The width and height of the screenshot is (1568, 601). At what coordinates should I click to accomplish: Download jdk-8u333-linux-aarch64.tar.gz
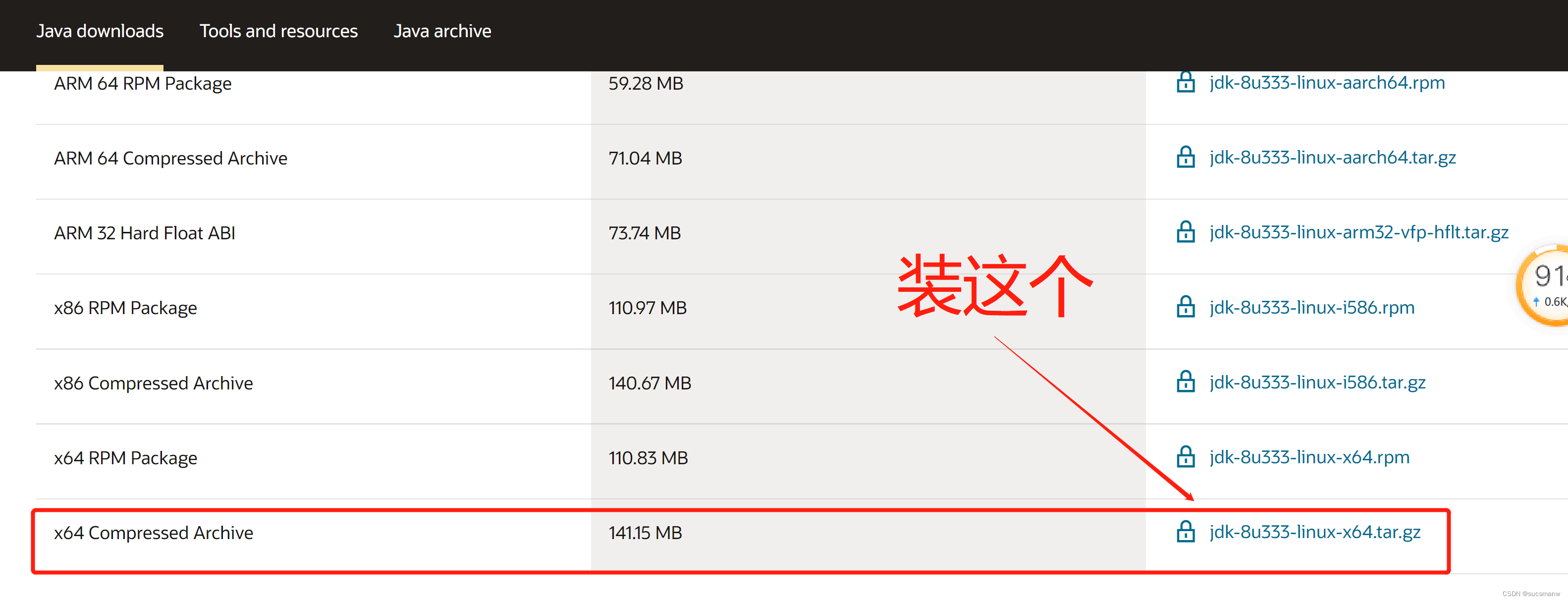tap(1333, 157)
